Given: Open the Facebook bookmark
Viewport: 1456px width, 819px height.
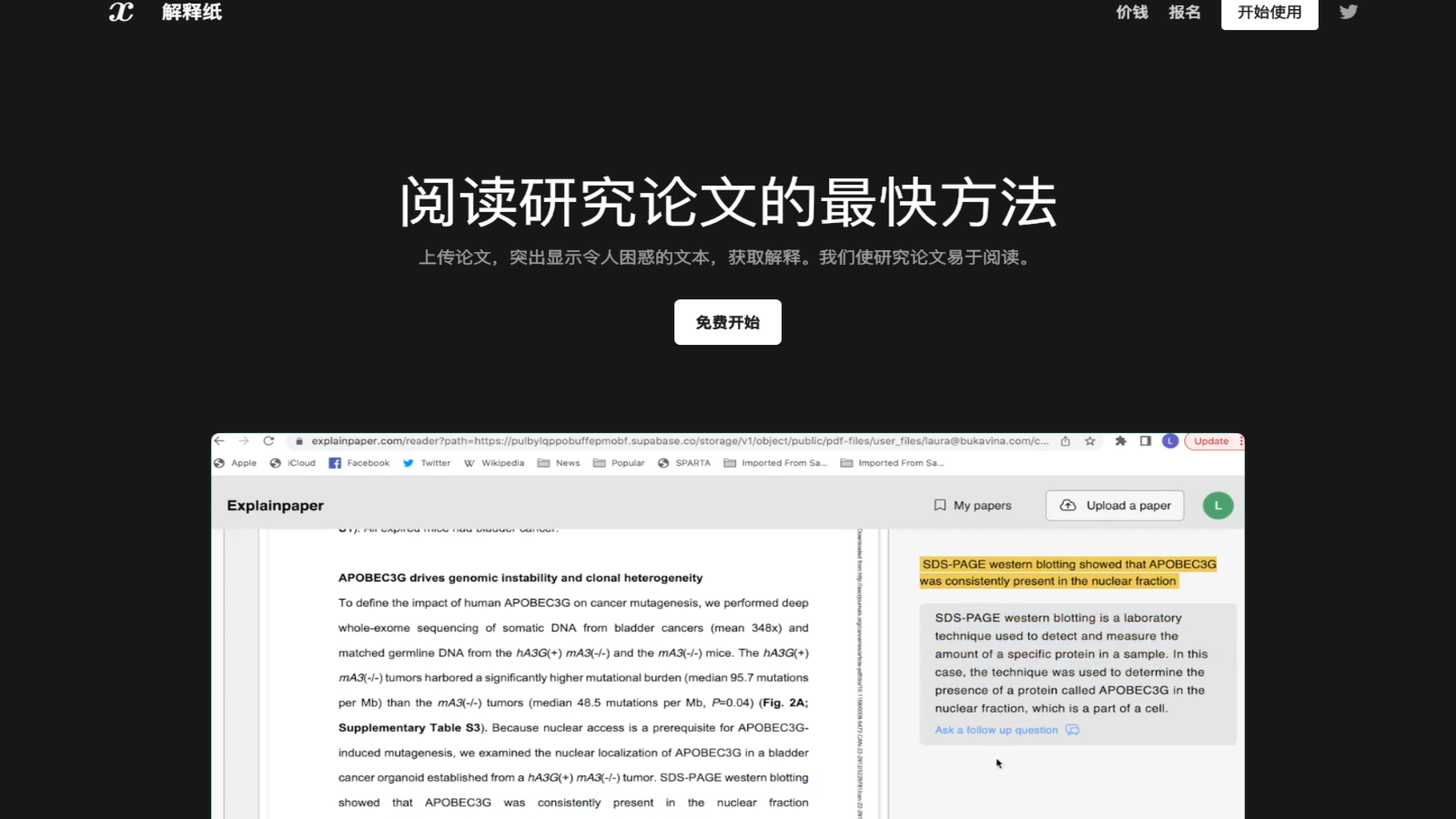Looking at the screenshot, I should [359, 463].
